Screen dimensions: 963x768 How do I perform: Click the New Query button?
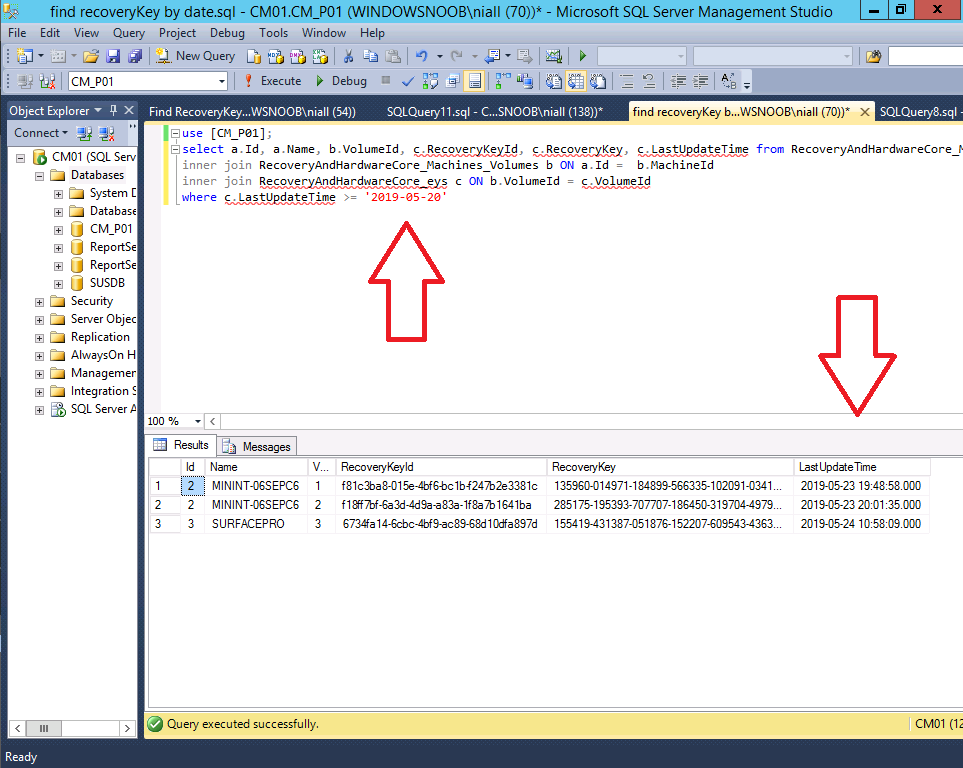pyautogui.click(x=195, y=57)
